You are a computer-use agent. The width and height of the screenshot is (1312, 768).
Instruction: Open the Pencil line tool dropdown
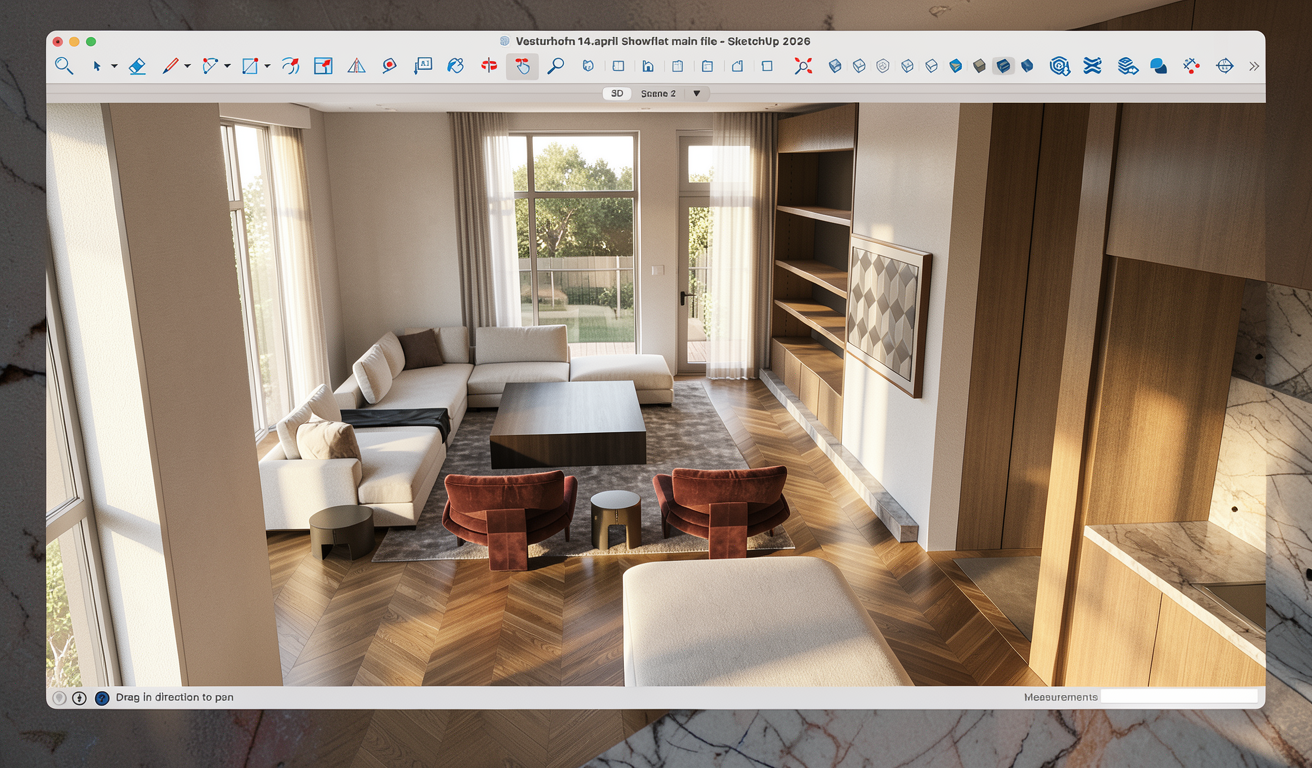(187, 67)
